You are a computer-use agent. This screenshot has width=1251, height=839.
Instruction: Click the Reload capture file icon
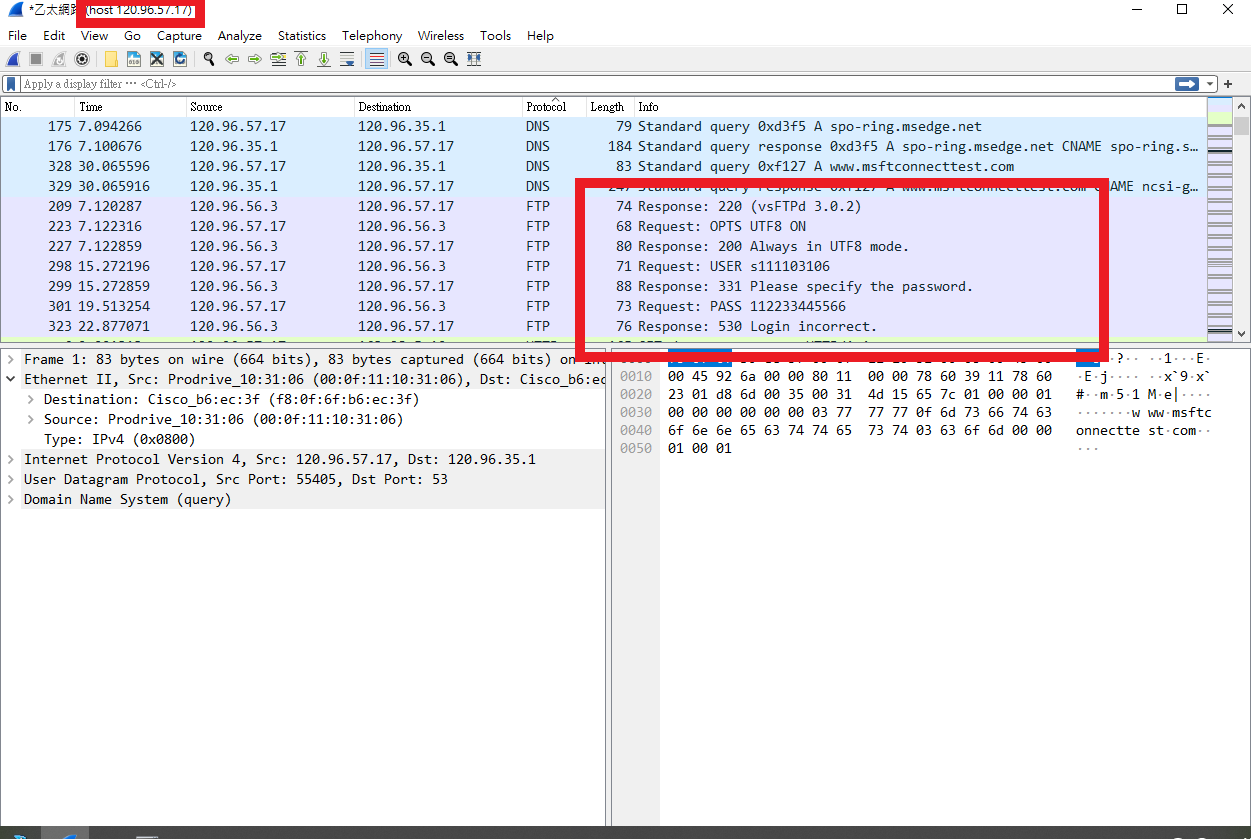click(179, 59)
